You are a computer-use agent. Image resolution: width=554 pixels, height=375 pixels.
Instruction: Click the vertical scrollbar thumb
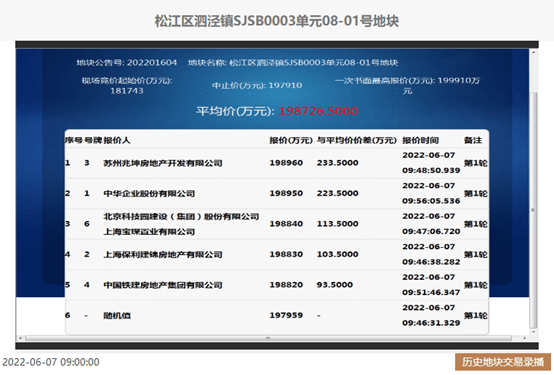[x=534, y=210]
